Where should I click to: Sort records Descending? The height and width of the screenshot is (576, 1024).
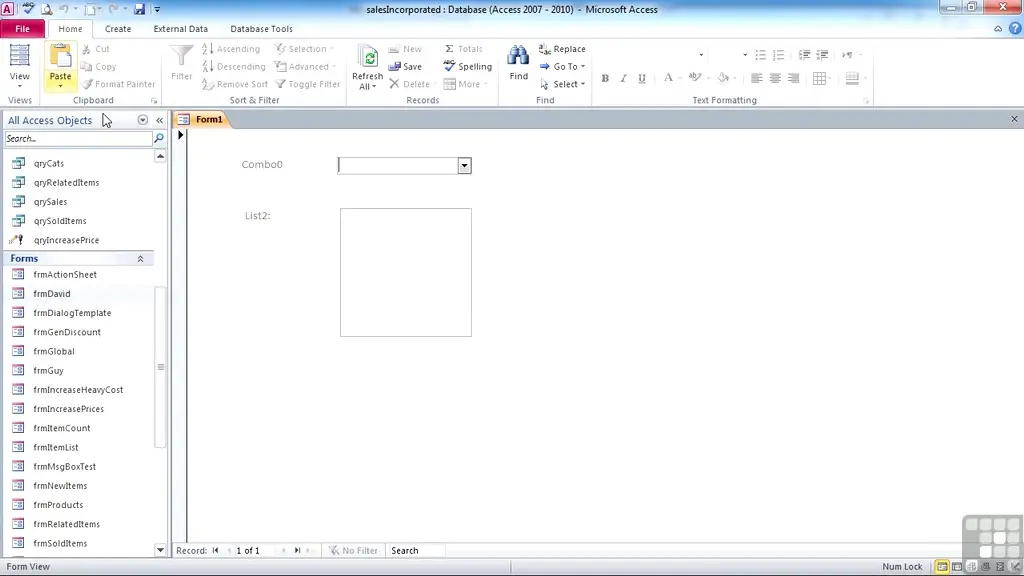pos(234,67)
